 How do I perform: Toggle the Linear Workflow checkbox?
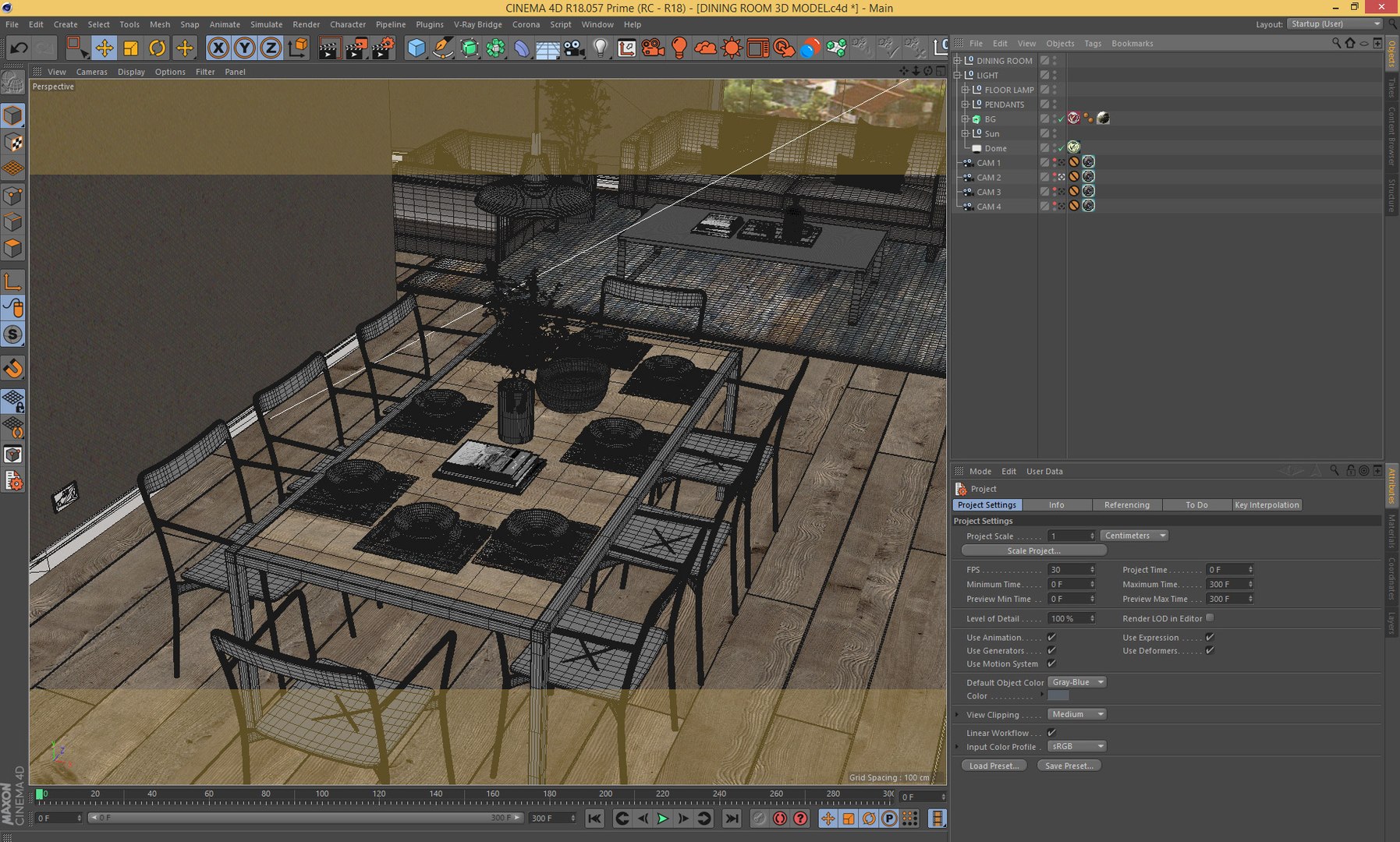click(1051, 733)
